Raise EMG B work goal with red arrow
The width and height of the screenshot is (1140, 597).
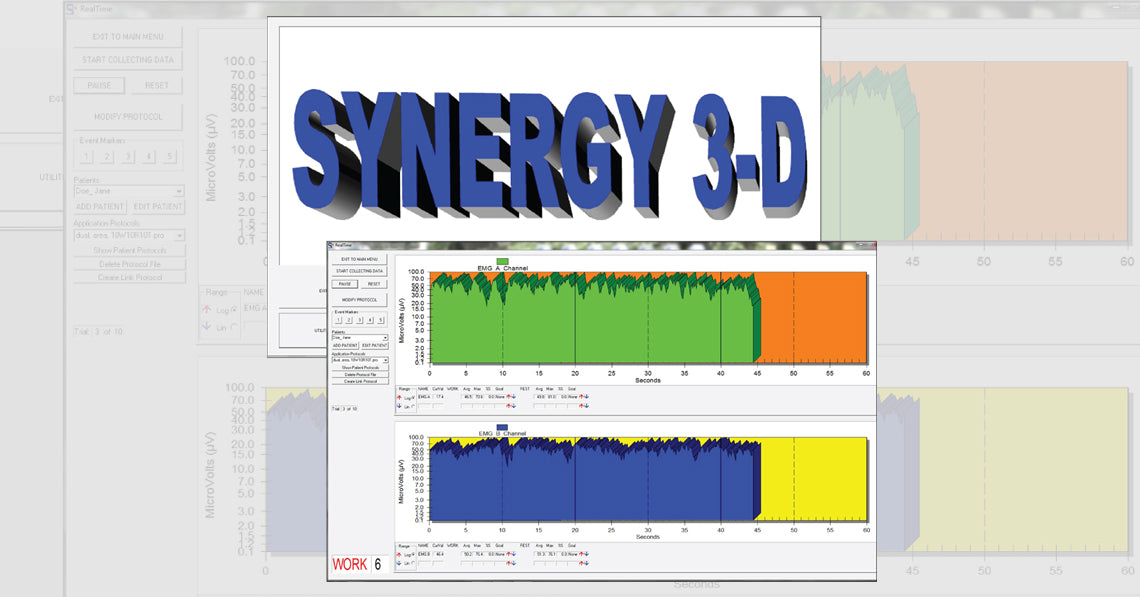tap(508, 554)
